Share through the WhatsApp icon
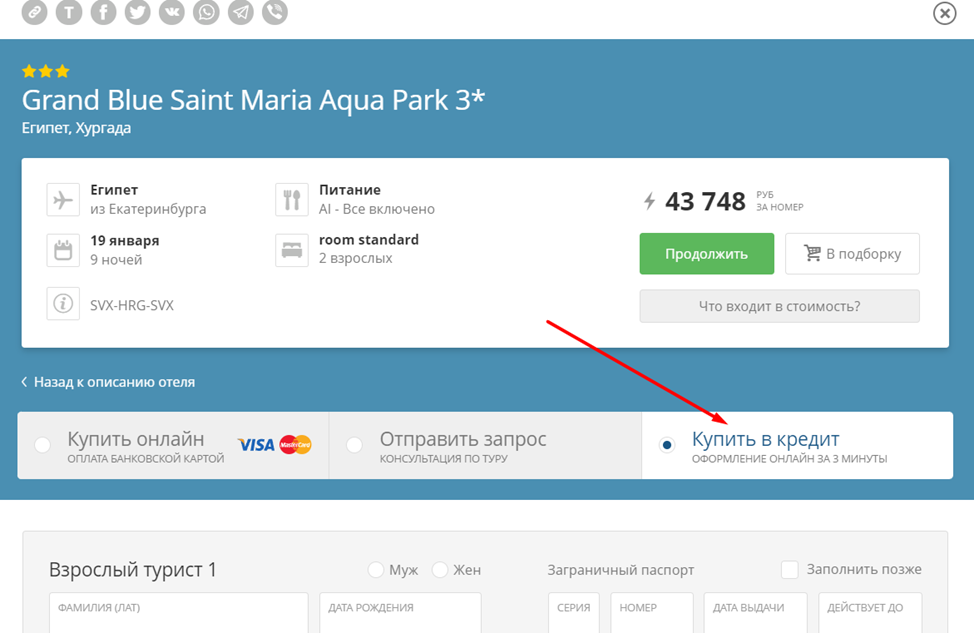 pyautogui.click(x=206, y=12)
